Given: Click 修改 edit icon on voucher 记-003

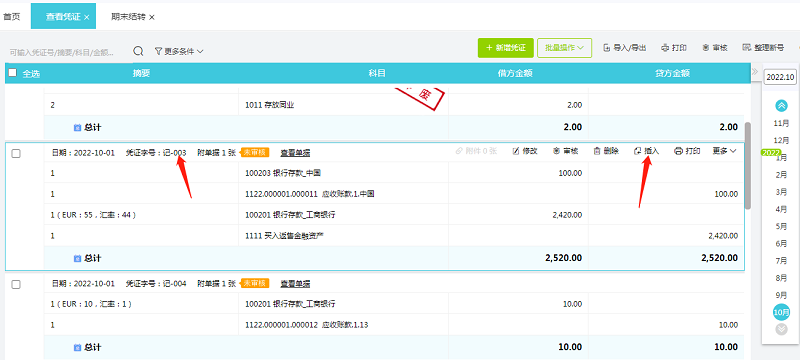Looking at the screenshot, I should coord(515,151).
